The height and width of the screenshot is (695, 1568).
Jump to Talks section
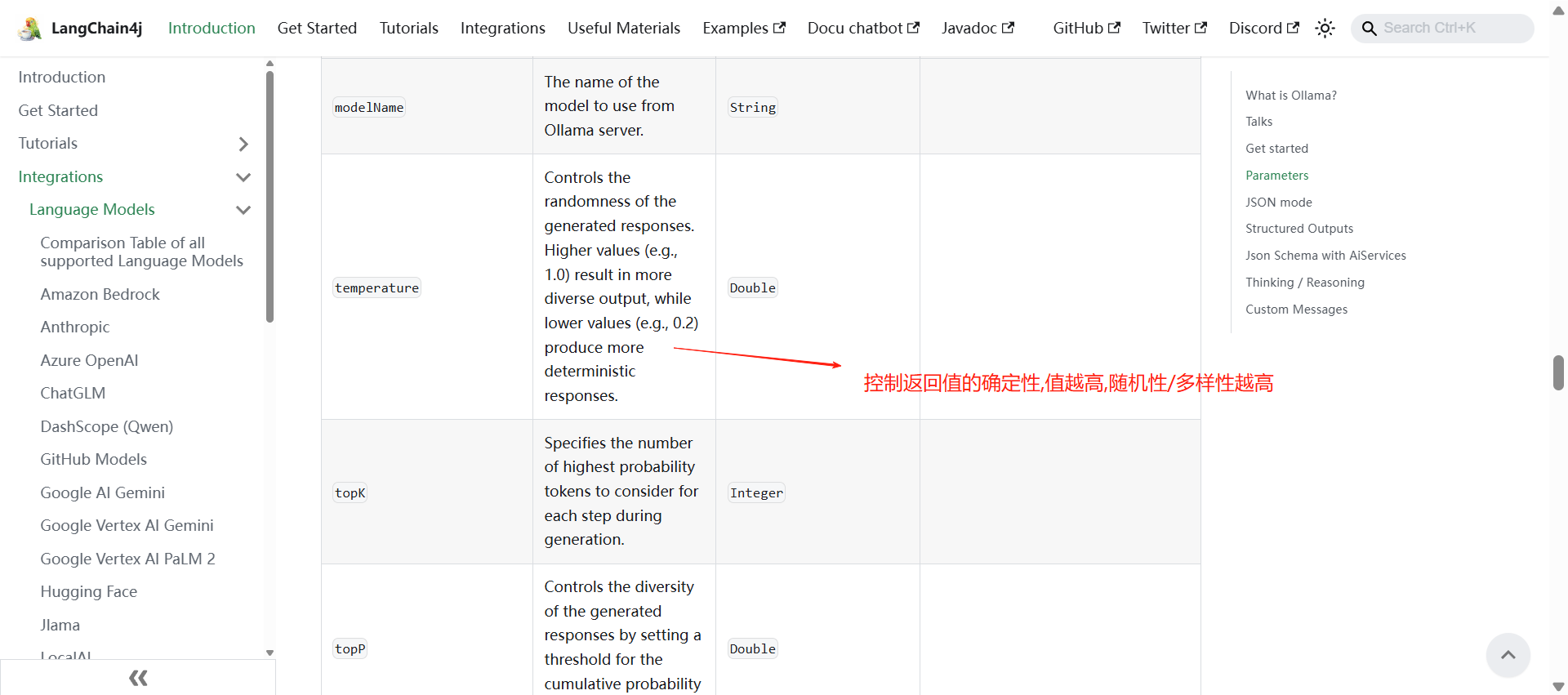[x=1259, y=122]
